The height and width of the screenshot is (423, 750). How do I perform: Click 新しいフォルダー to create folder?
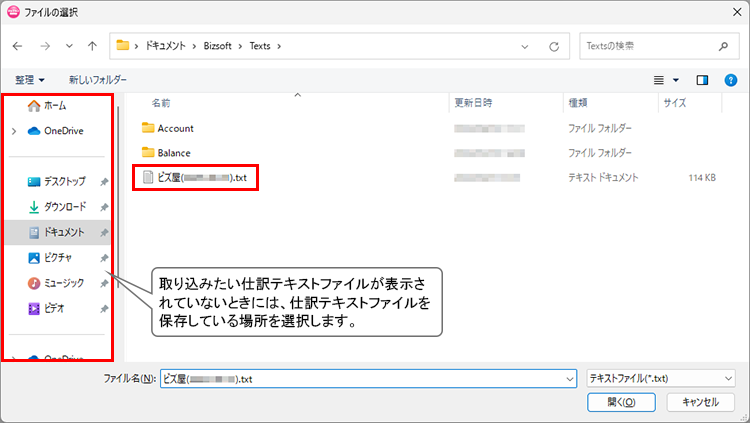pos(97,79)
